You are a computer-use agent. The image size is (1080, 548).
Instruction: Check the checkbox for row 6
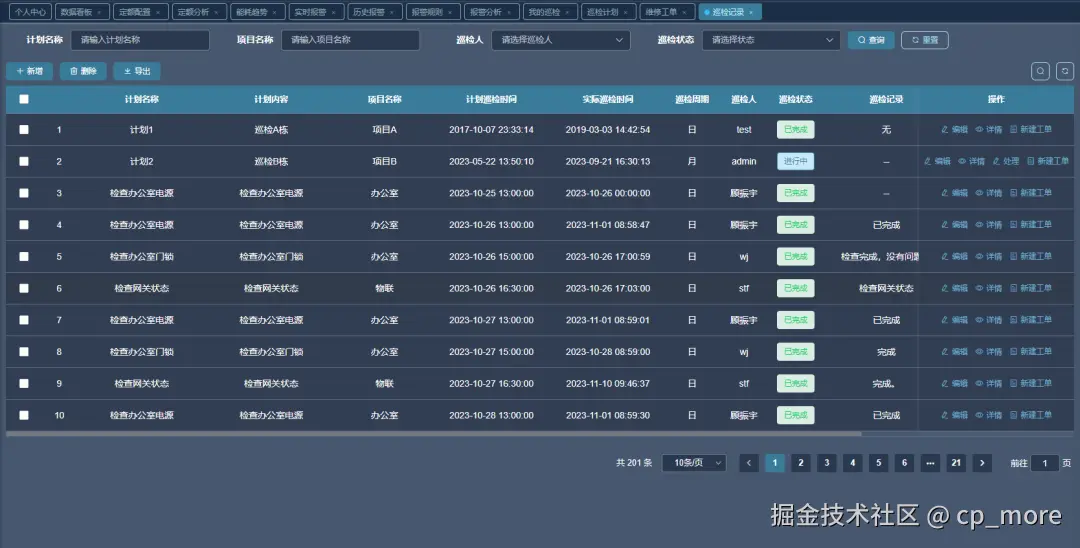pos(24,288)
